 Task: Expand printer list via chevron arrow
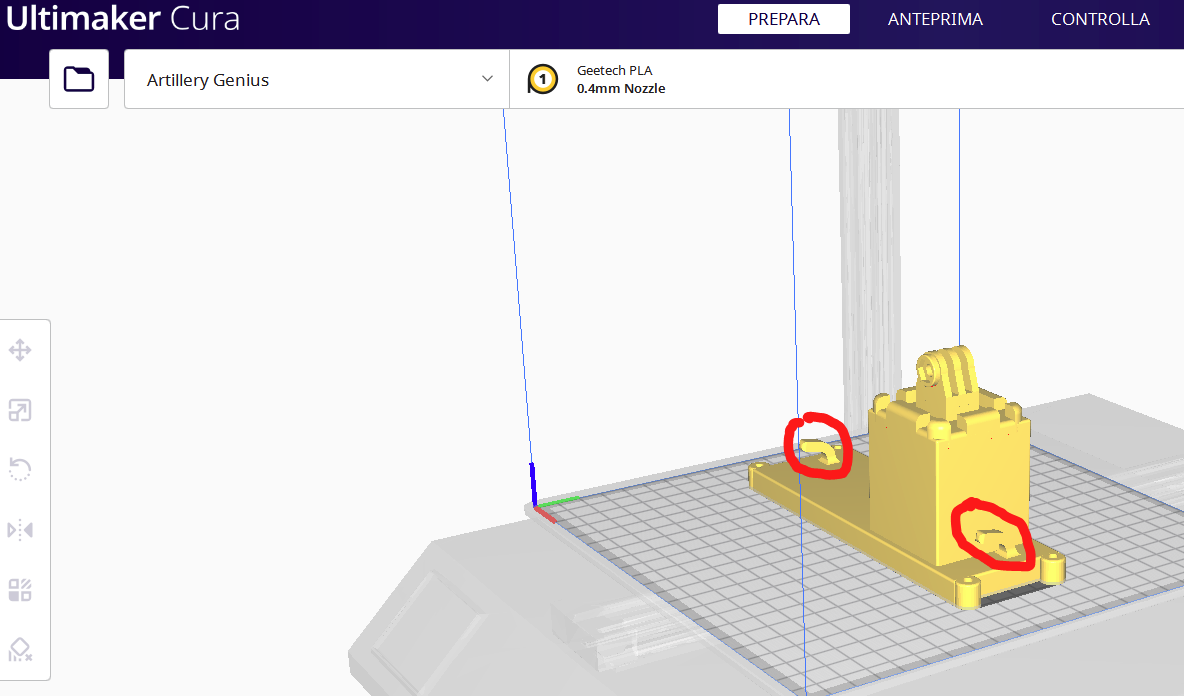click(487, 79)
